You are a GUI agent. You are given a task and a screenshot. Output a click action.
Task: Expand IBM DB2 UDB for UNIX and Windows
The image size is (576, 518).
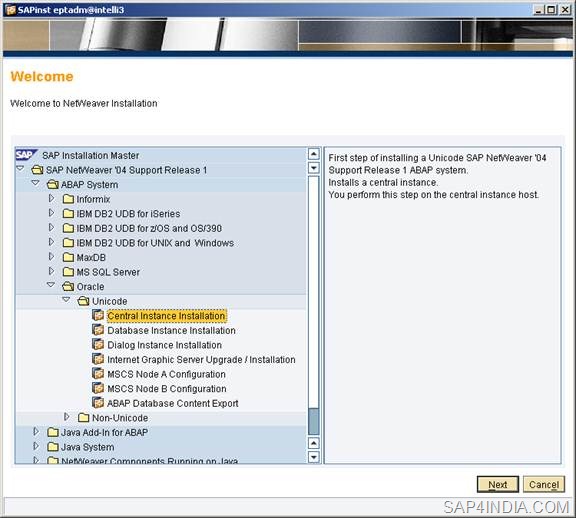coord(51,242)
